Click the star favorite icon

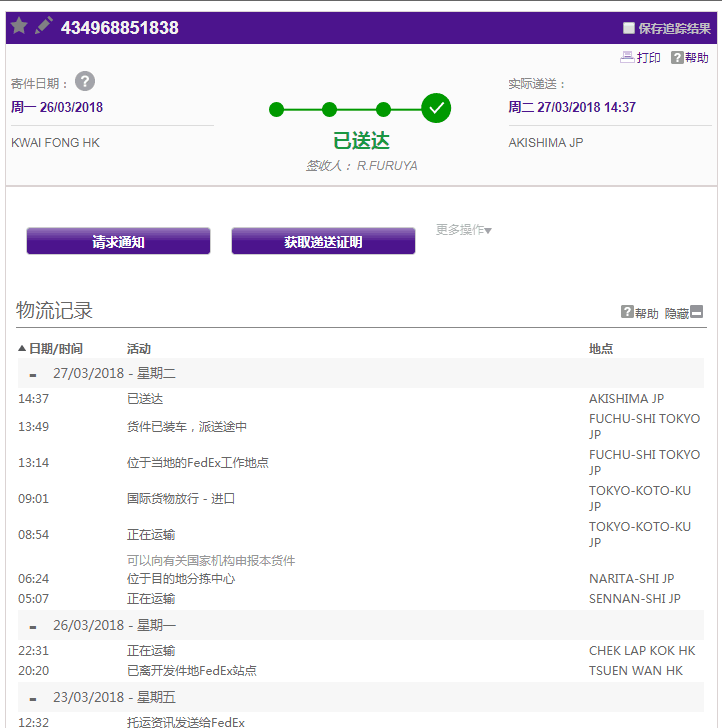click(x=19, y=26)
